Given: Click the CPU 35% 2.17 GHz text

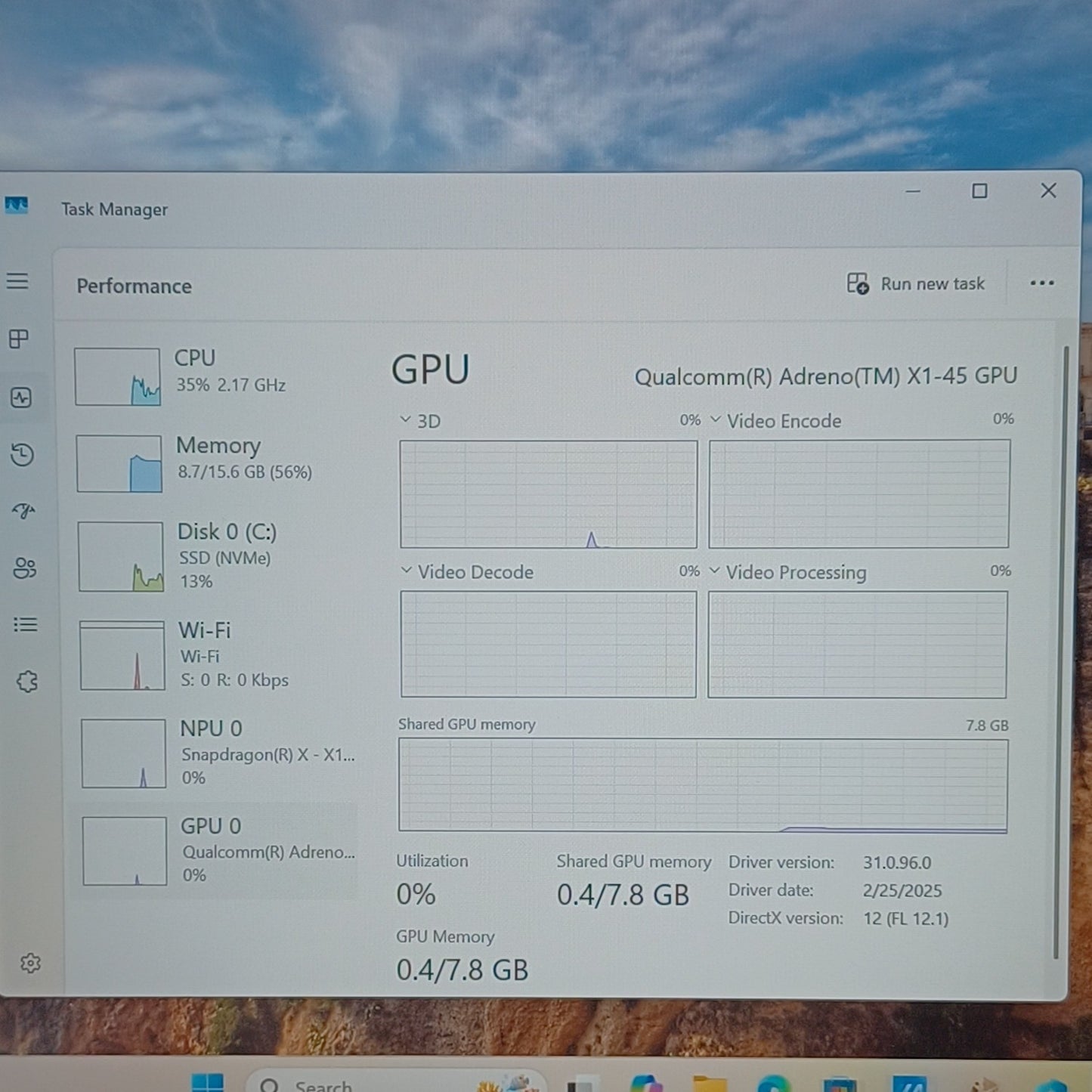Looking at the screenshot, I should point(230,385).
